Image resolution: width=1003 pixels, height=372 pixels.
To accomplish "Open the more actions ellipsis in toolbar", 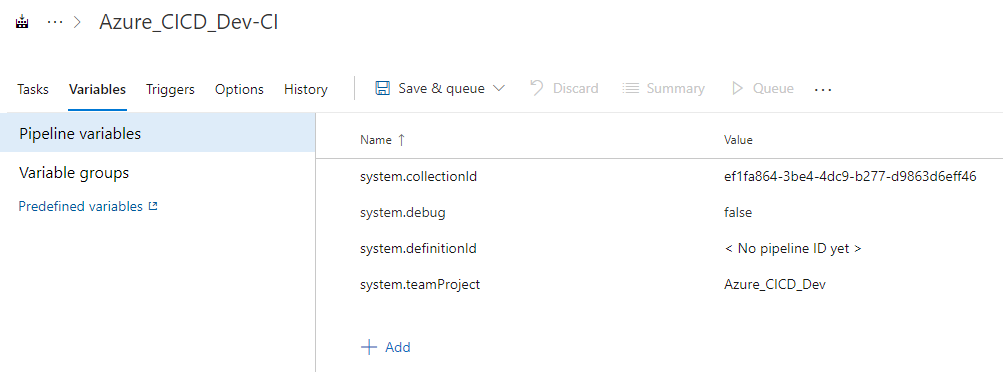I will [823, 90].
